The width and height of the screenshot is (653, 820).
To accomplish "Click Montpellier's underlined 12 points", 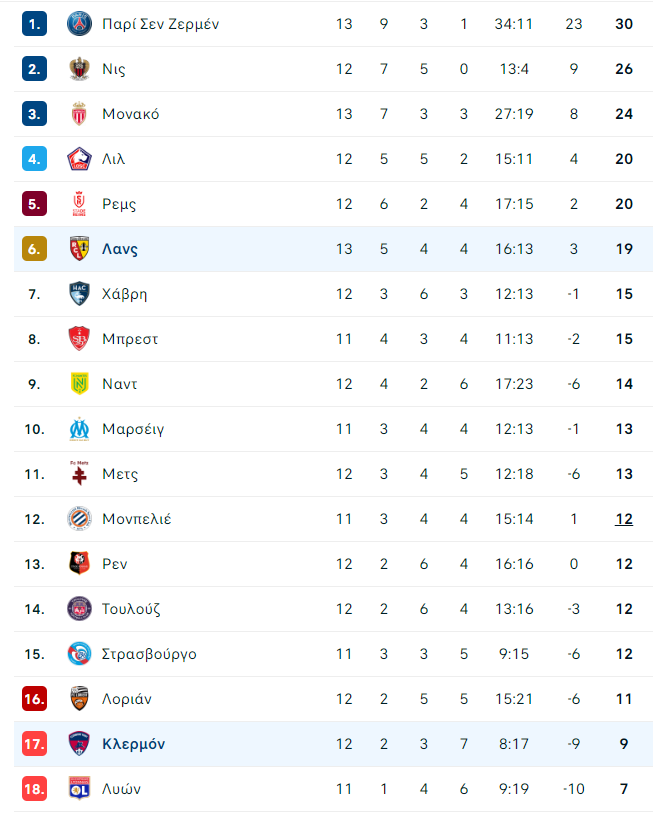I will pyautogui.click(x=624, y=519).
